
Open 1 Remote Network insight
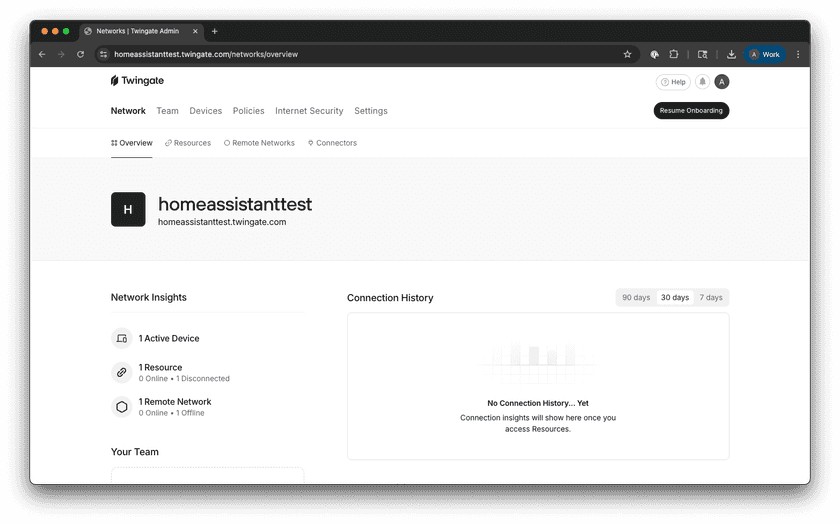coord(175,402)
